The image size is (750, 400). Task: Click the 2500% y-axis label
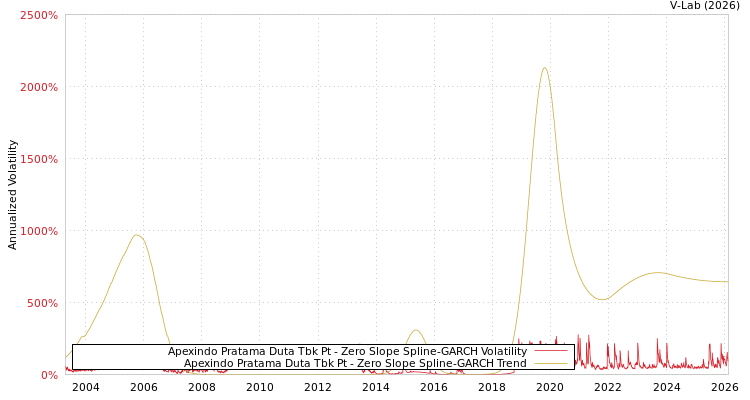pyautogui.click(x=38, y=16)
